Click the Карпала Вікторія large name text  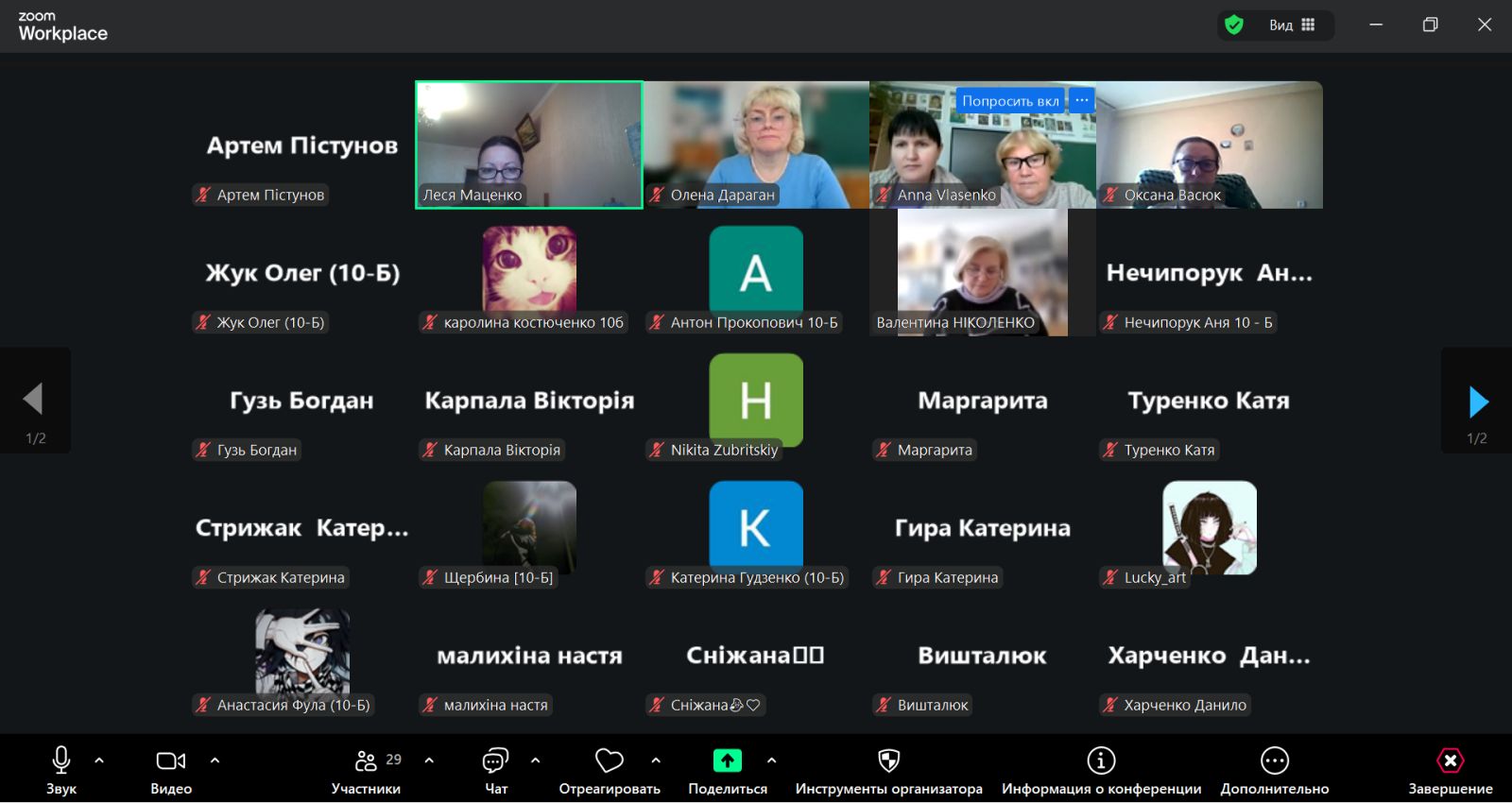(x=529, y=401)
